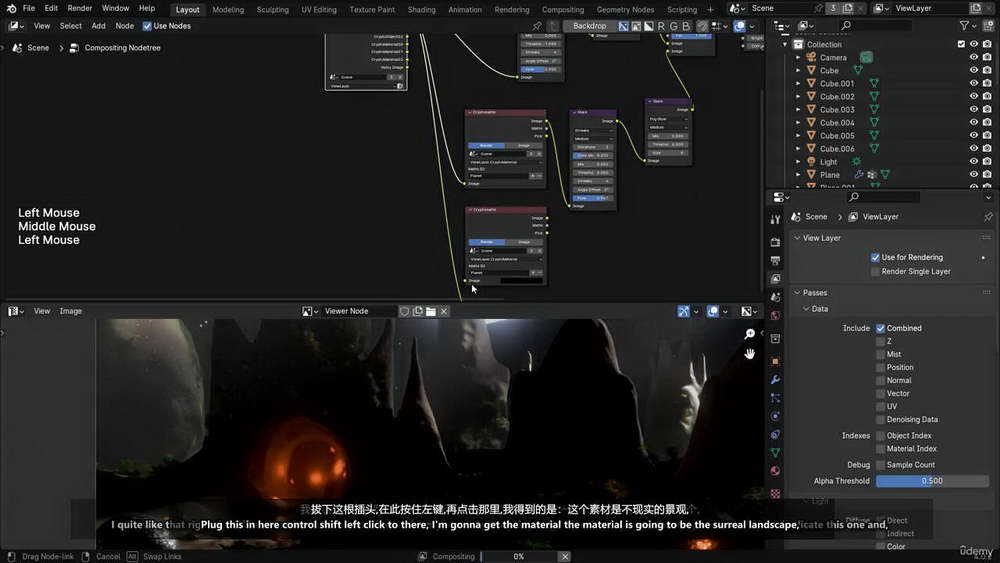
Task: Open the Node menu in compositor
Action: [124, 26]
